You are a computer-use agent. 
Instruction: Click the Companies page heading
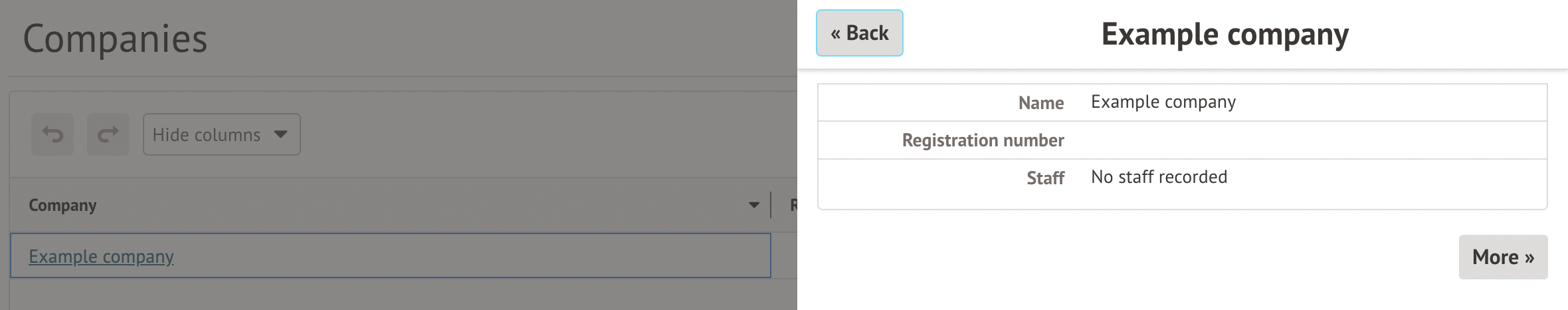coord(115,39)
